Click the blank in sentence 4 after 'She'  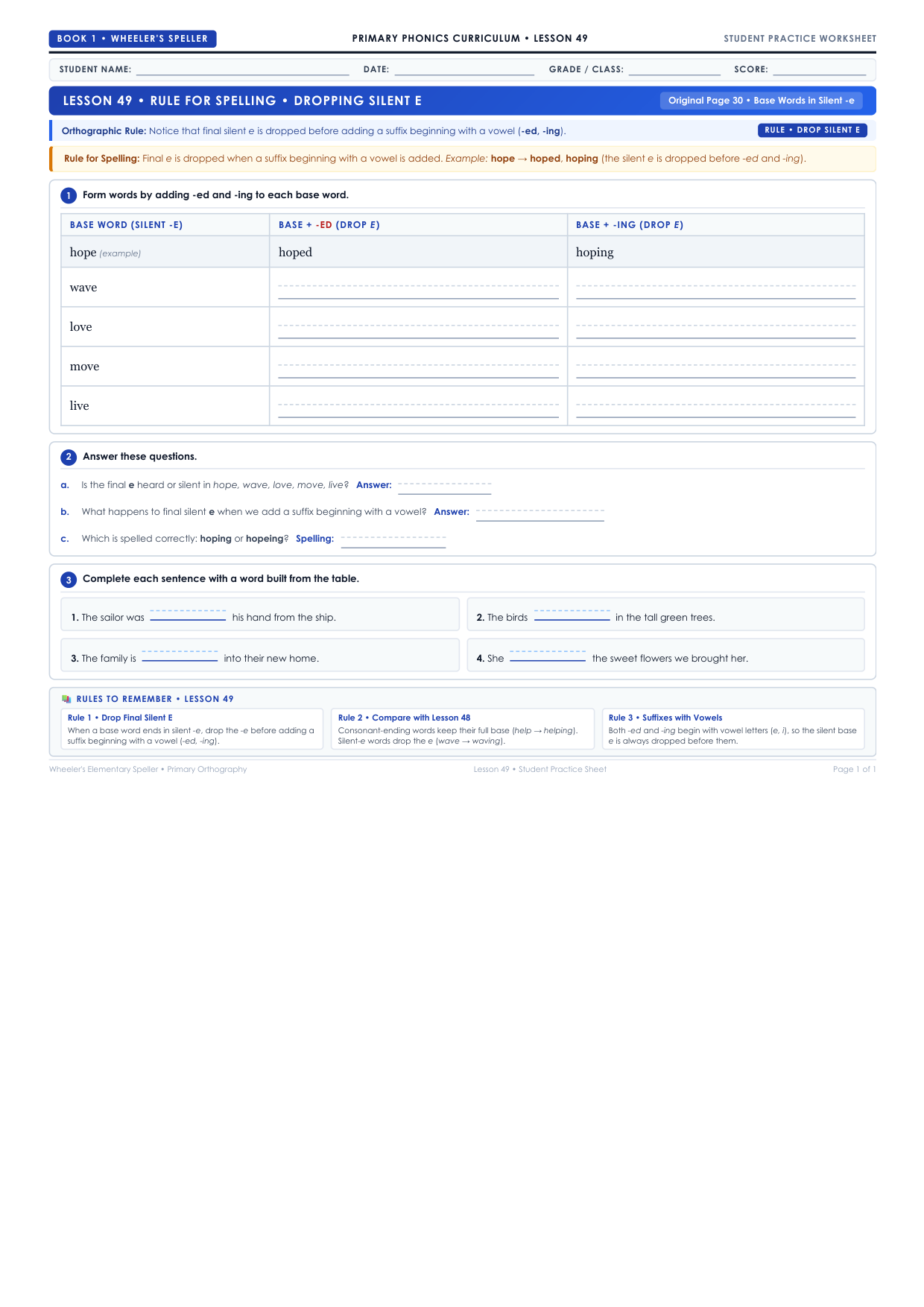548,657
